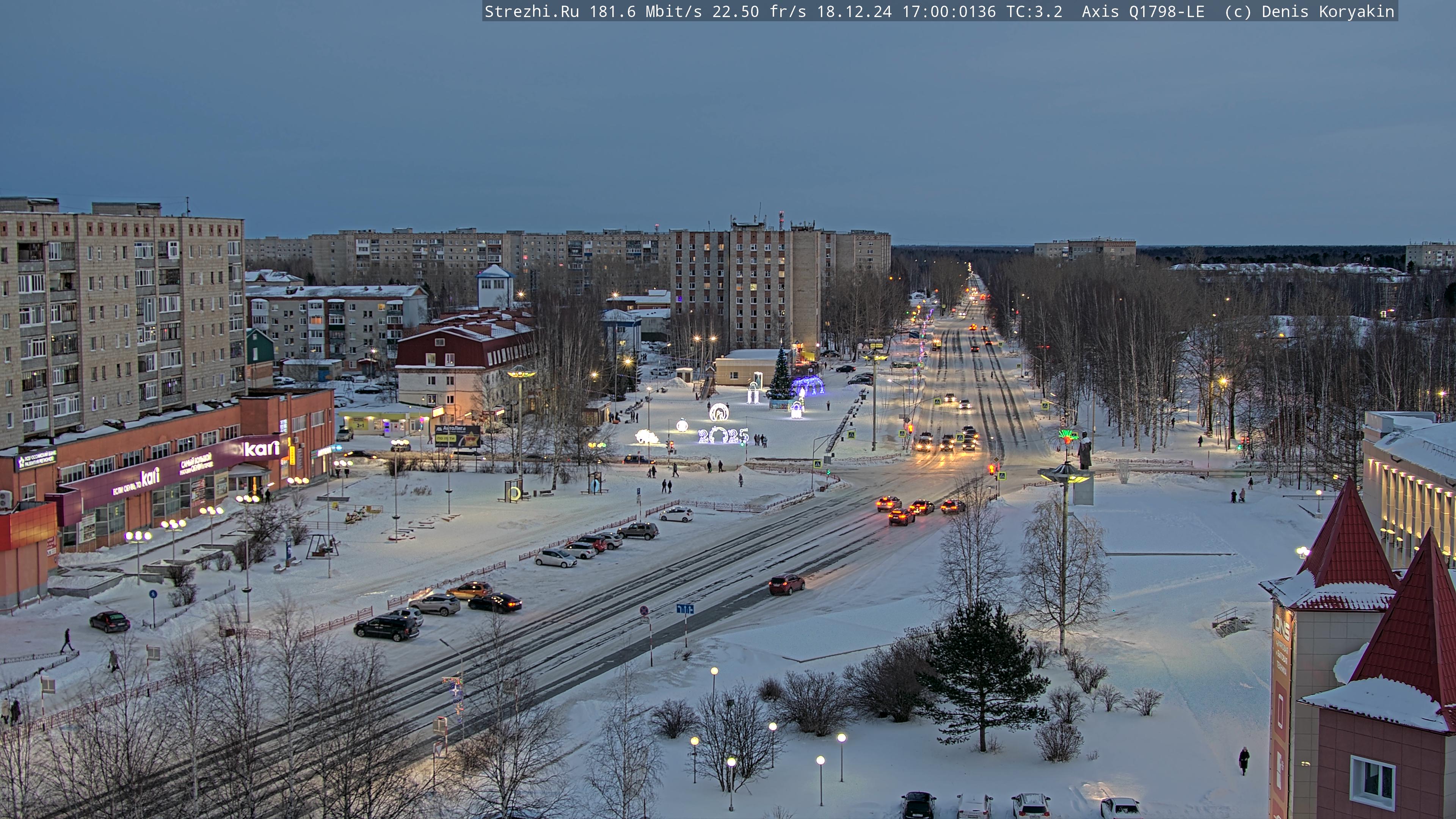
Task: Click the "Axis Q1798-LE" camera model text
Action: 1143,11
